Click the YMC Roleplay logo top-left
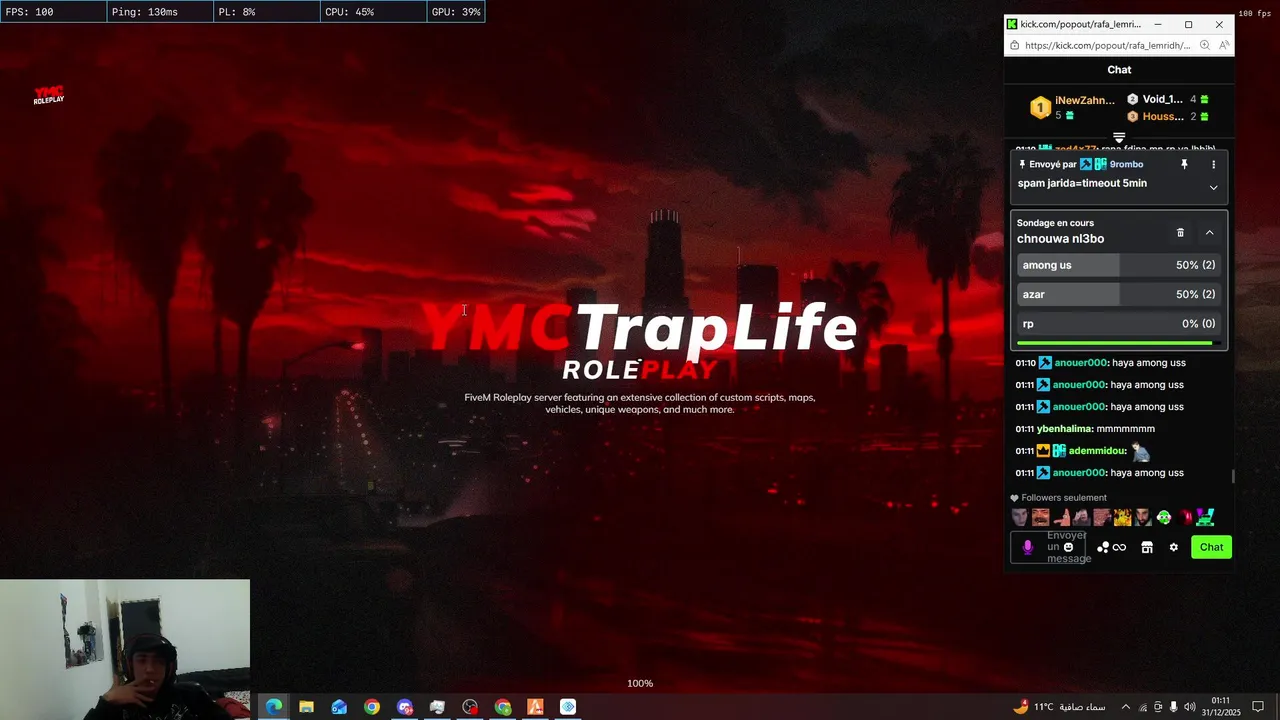1280x720 pixels. 48,95
